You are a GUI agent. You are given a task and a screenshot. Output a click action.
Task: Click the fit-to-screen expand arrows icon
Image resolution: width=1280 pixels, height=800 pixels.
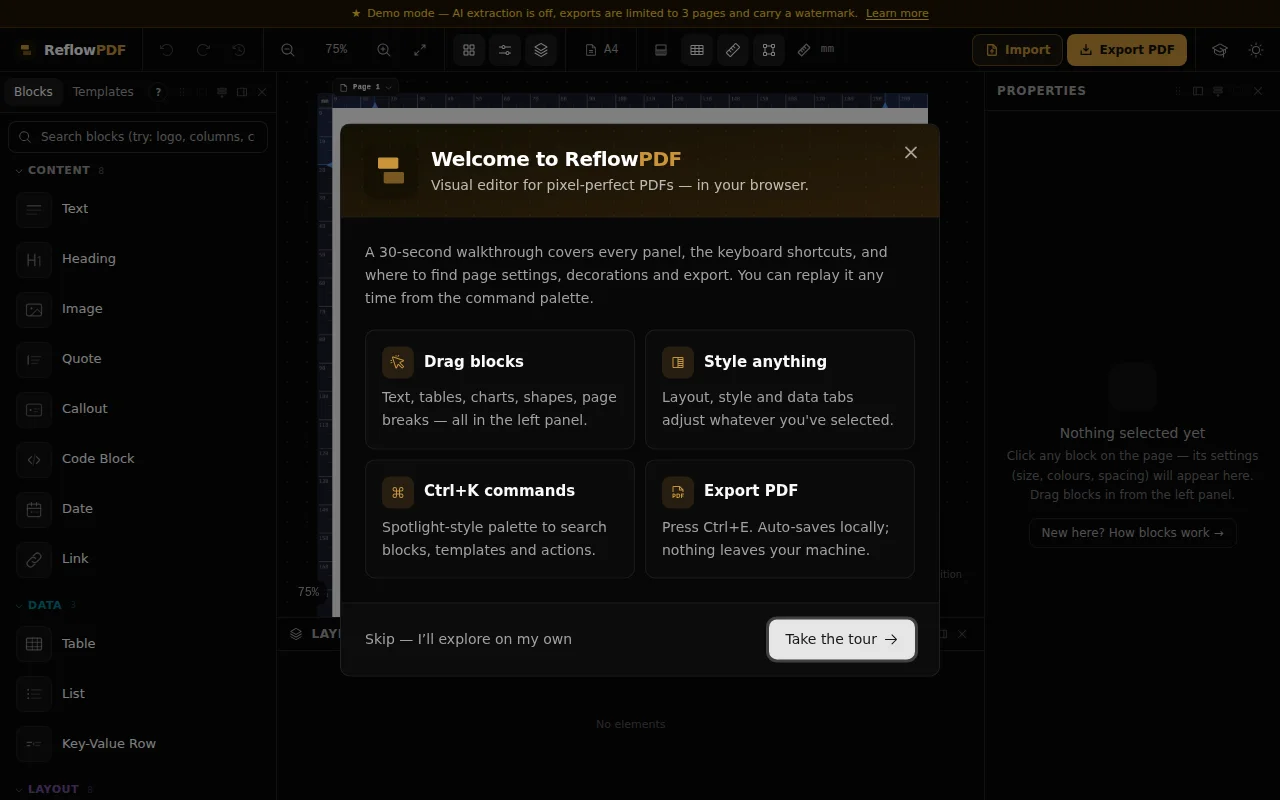pos(420,50)
